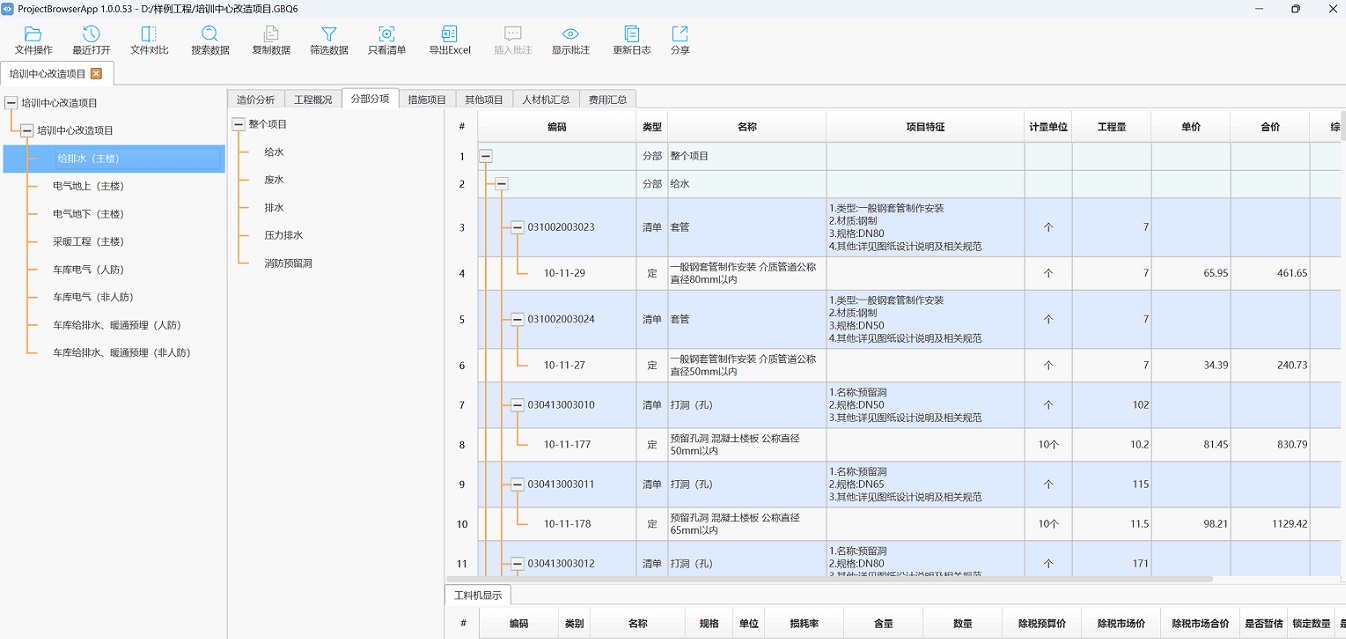Launch the 文件对比 file compare tool
1346x639 pixels.
tap(149, 40)
